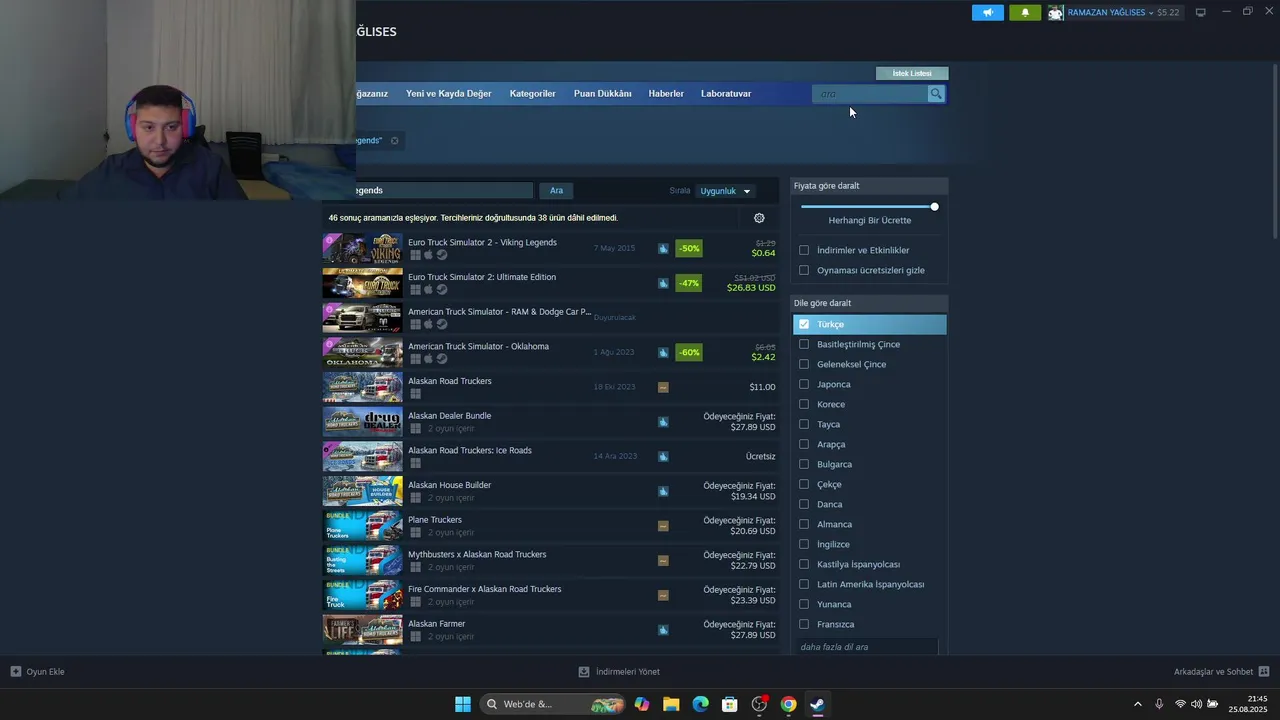
Task: Click review thumb icon for Ultimate Edition
Action: tap(663, 283)
